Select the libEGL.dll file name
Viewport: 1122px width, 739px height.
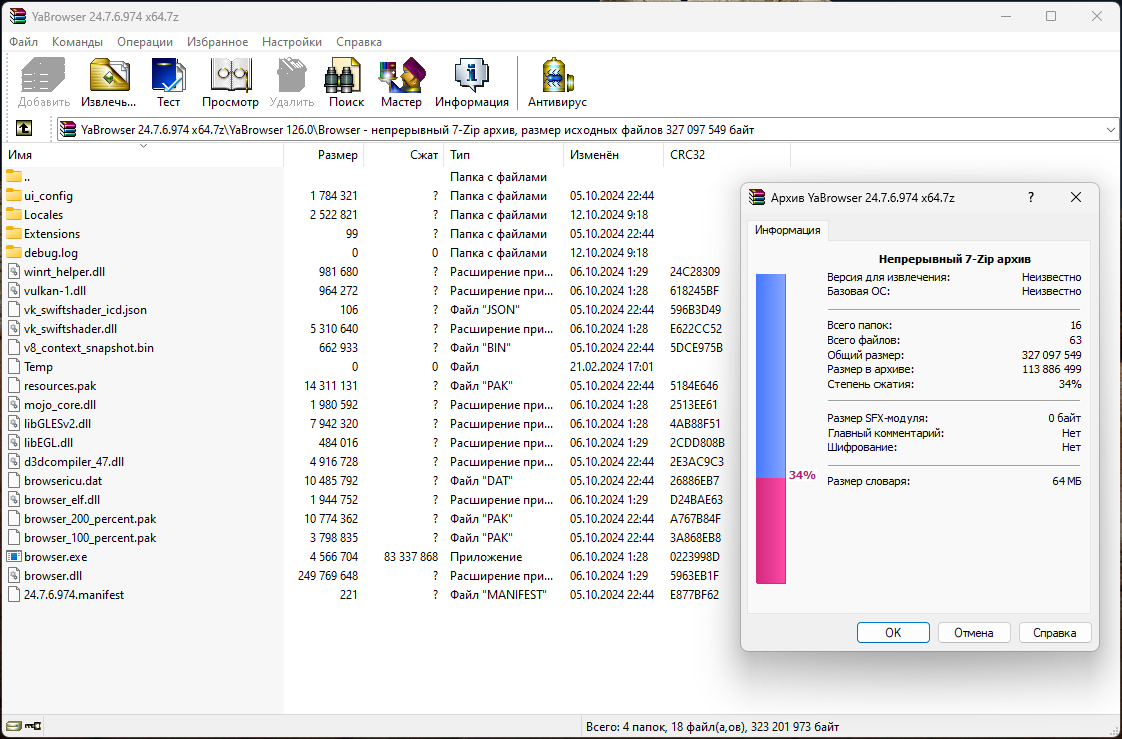[x=49, y=443]
